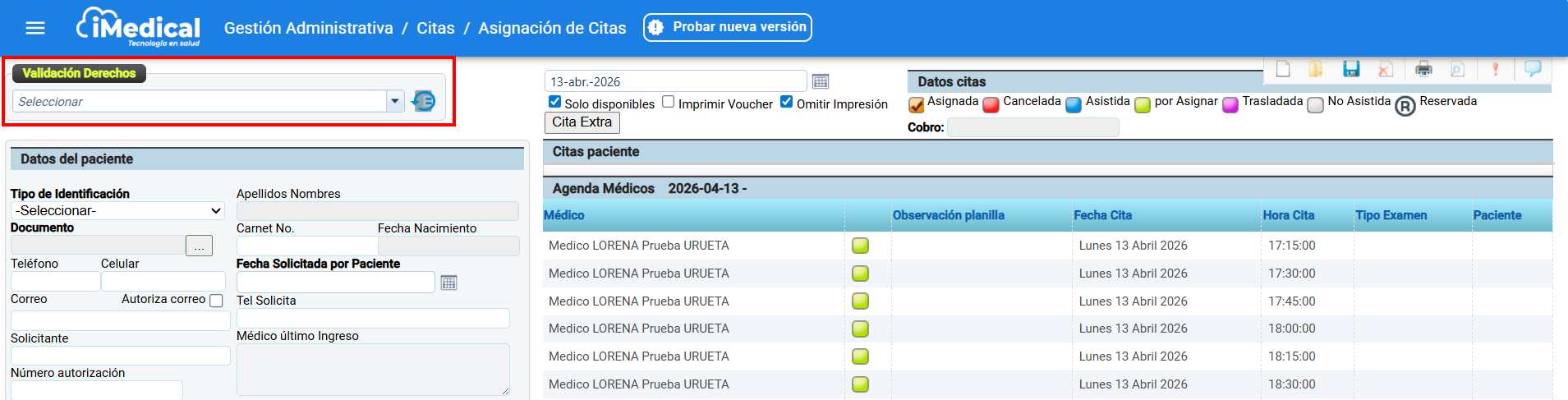1568x400 pixels.
Task: Click the red exclamation alert icon
Action: (1495, 69)
